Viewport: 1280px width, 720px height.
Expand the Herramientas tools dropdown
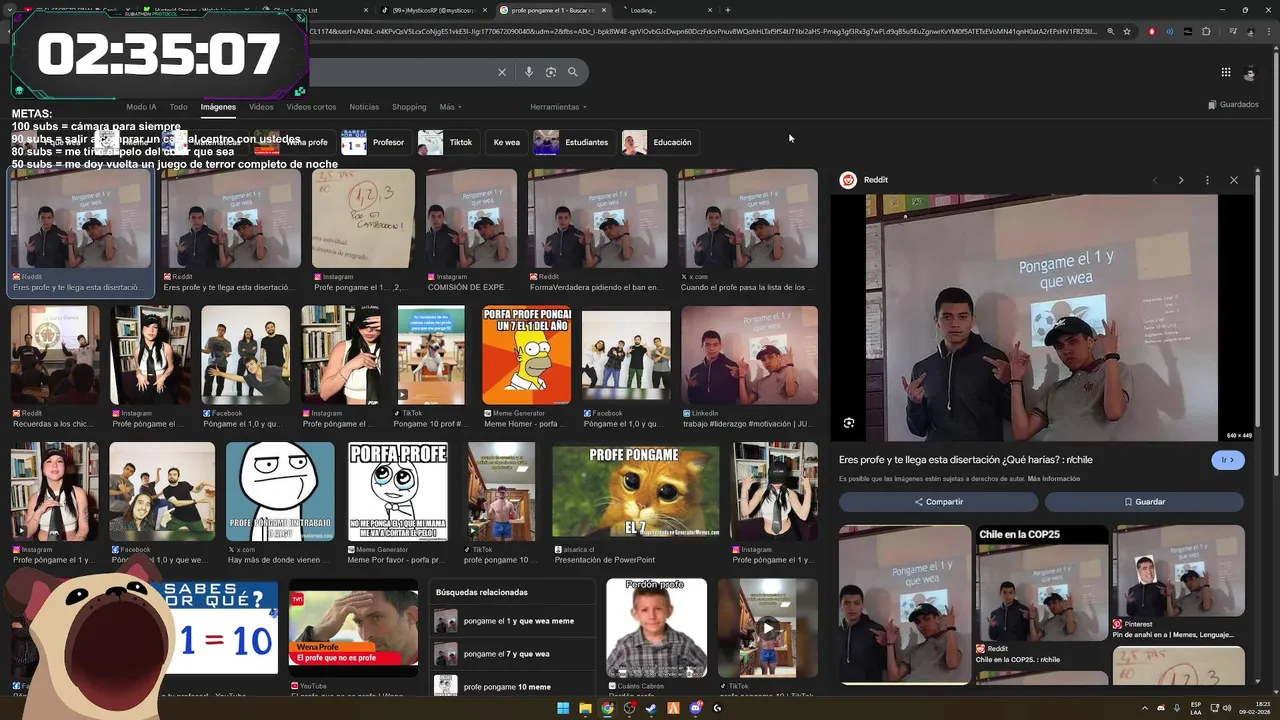pyautogui.click(x=558, y=107)
